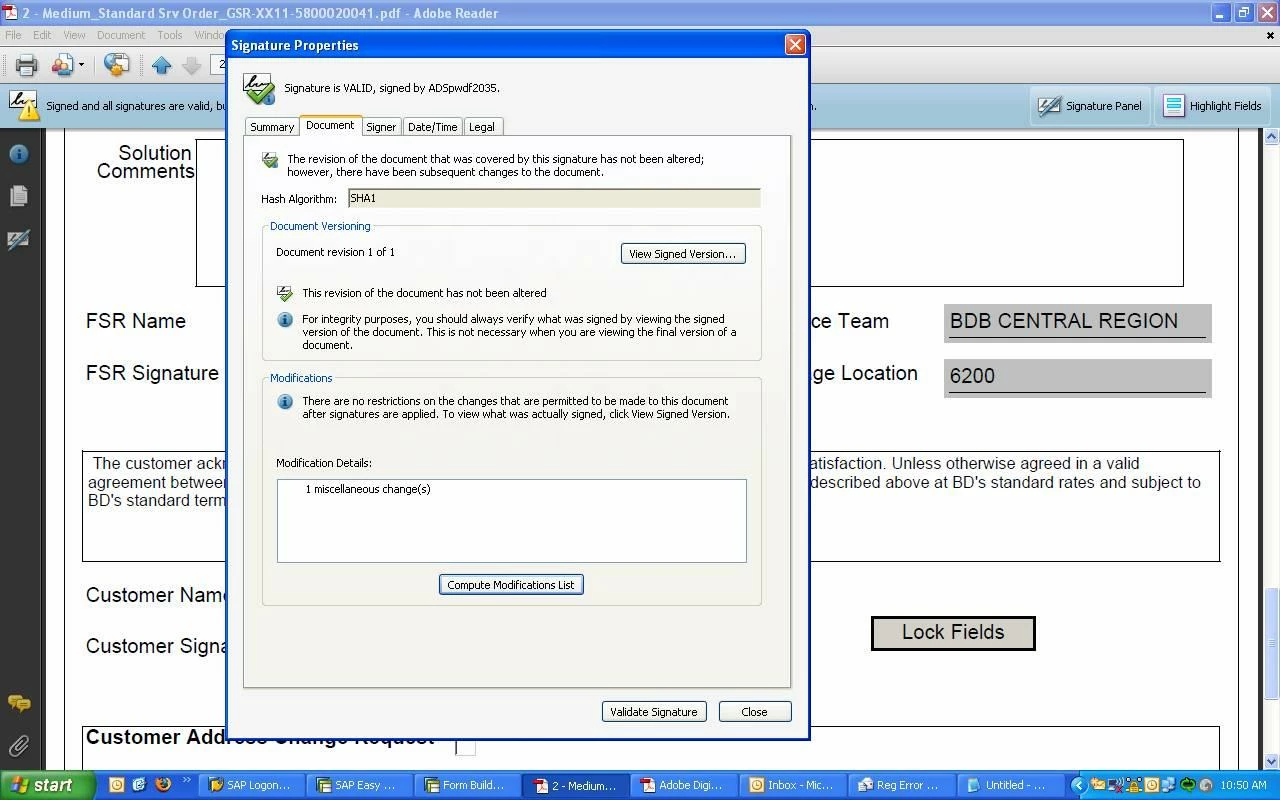Screen dimensions: 1280x800
Task: Open the Date/Time tab
Action: pyautogui.click(x=432, y=127)
